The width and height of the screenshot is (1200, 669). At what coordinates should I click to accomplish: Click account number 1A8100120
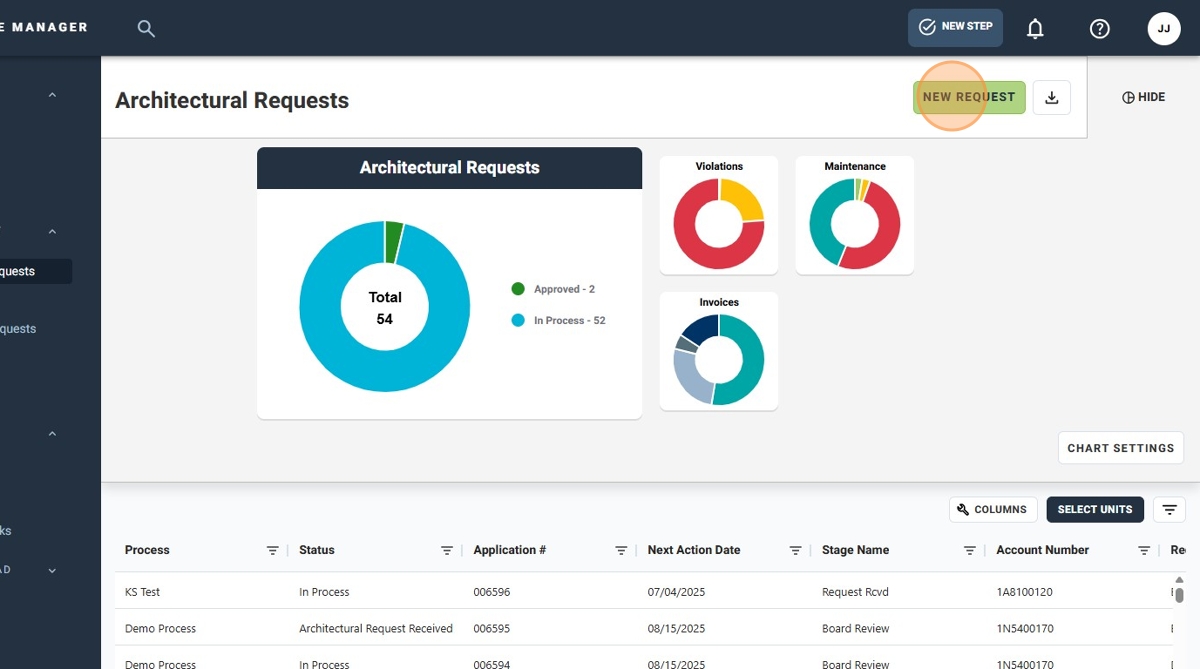[1026, 592]
